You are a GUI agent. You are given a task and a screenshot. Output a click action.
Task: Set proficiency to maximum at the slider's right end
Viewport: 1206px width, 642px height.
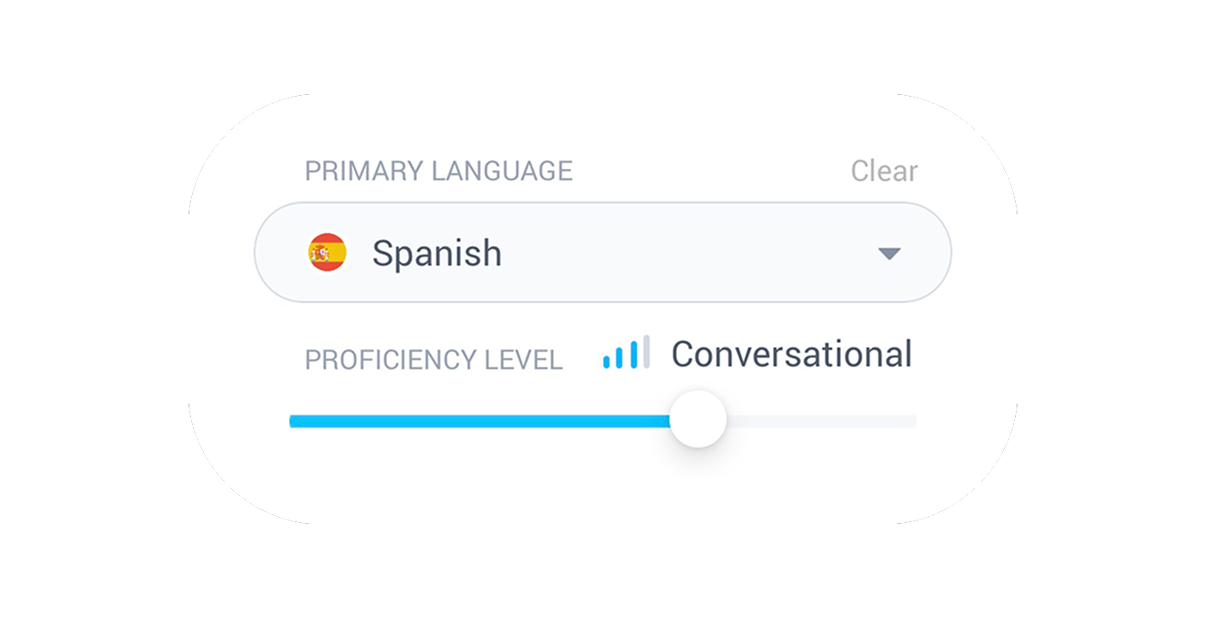912,421
